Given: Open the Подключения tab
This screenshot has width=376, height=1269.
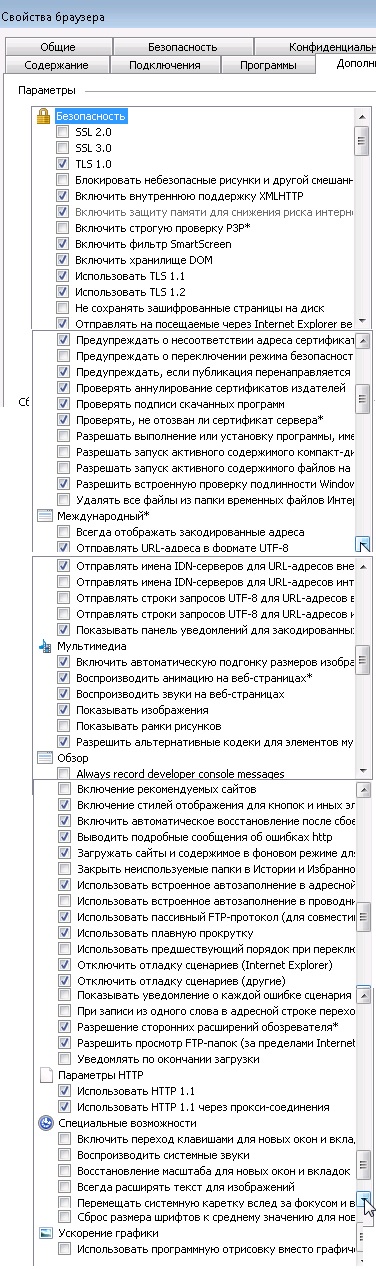Looking at the screenshot, I should (x=164, y=65).
